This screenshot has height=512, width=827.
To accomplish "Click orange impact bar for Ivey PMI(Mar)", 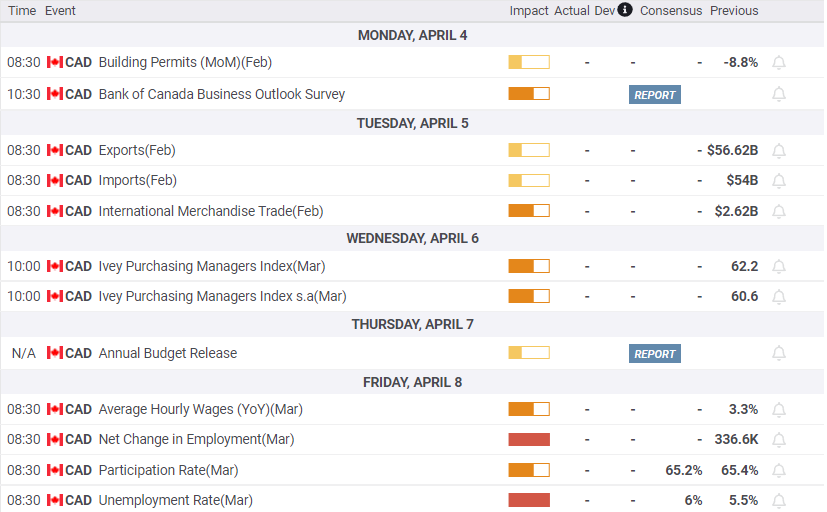I will pos(529,266).
